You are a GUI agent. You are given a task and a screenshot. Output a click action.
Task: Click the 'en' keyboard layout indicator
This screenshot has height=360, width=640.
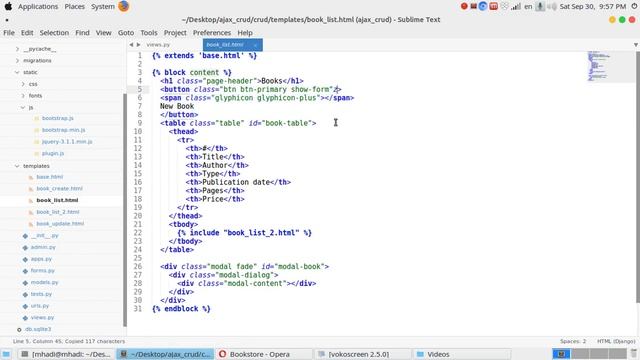[528, 7]
